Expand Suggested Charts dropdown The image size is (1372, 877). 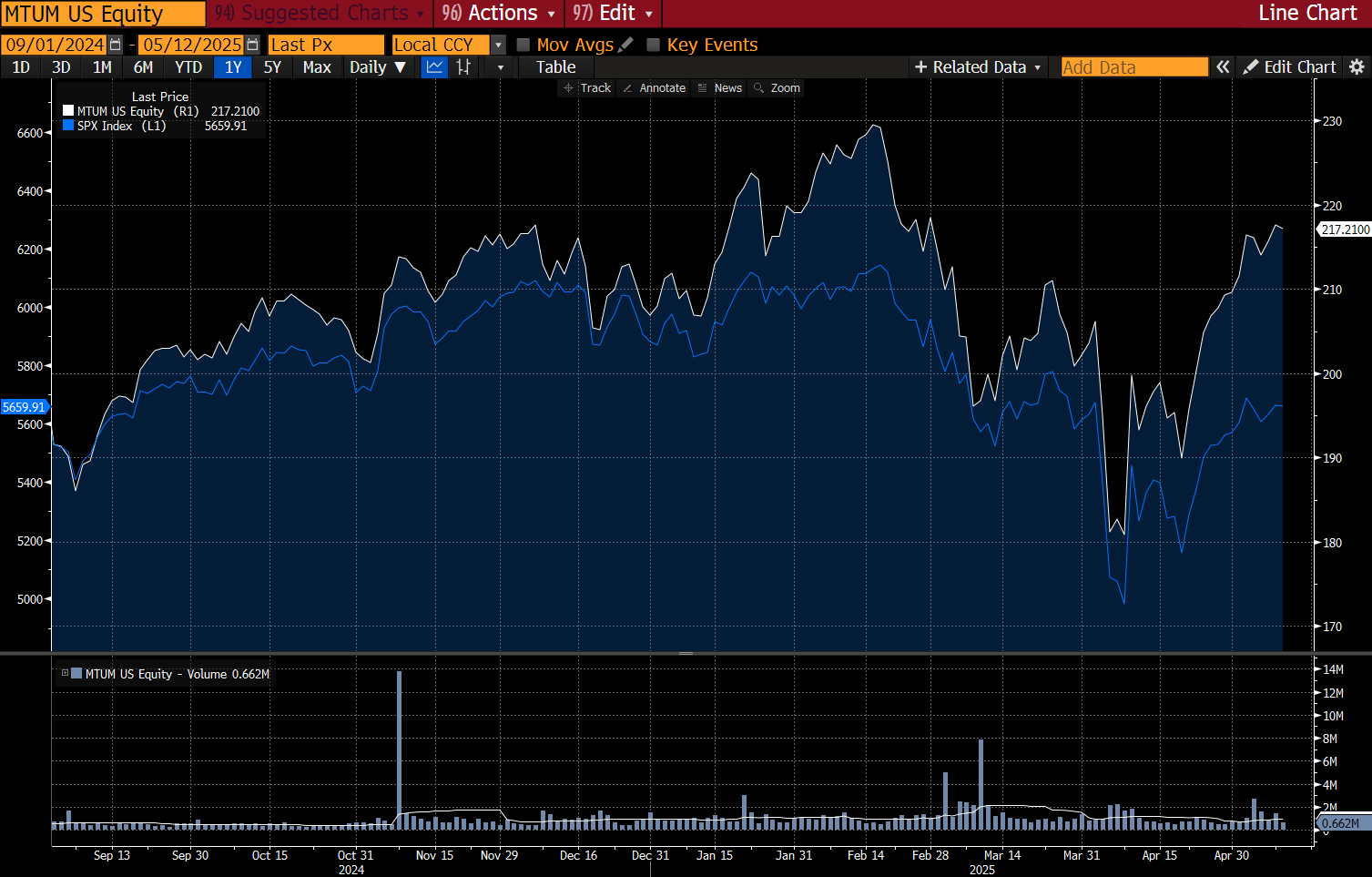(x=320, y=13)
